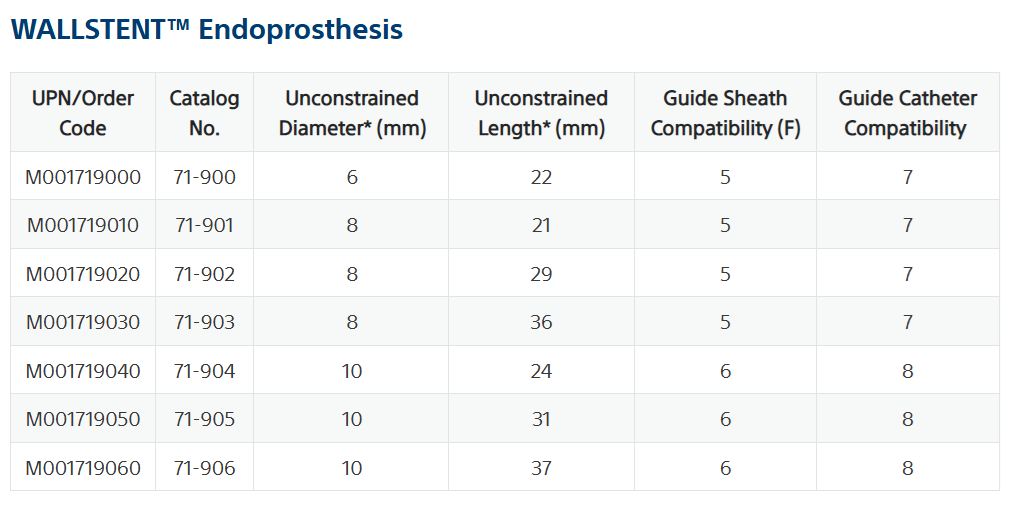Viewport: 1028px width, 515px height.
Task: Click order code M001719050
Action: [83, 419]
